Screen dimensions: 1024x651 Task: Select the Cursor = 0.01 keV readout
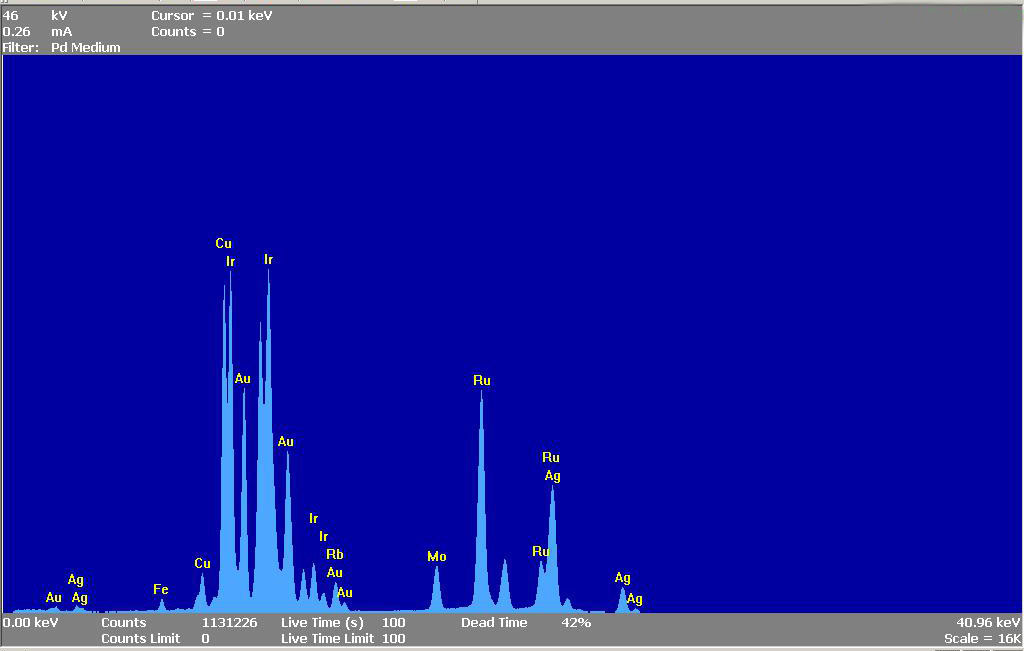click(211, 16)
